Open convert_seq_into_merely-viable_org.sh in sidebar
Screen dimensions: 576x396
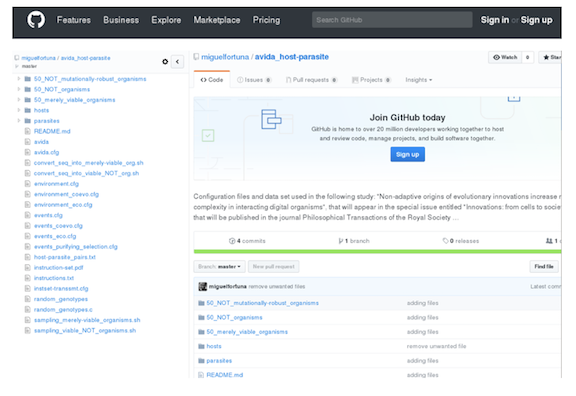(89, 163)
